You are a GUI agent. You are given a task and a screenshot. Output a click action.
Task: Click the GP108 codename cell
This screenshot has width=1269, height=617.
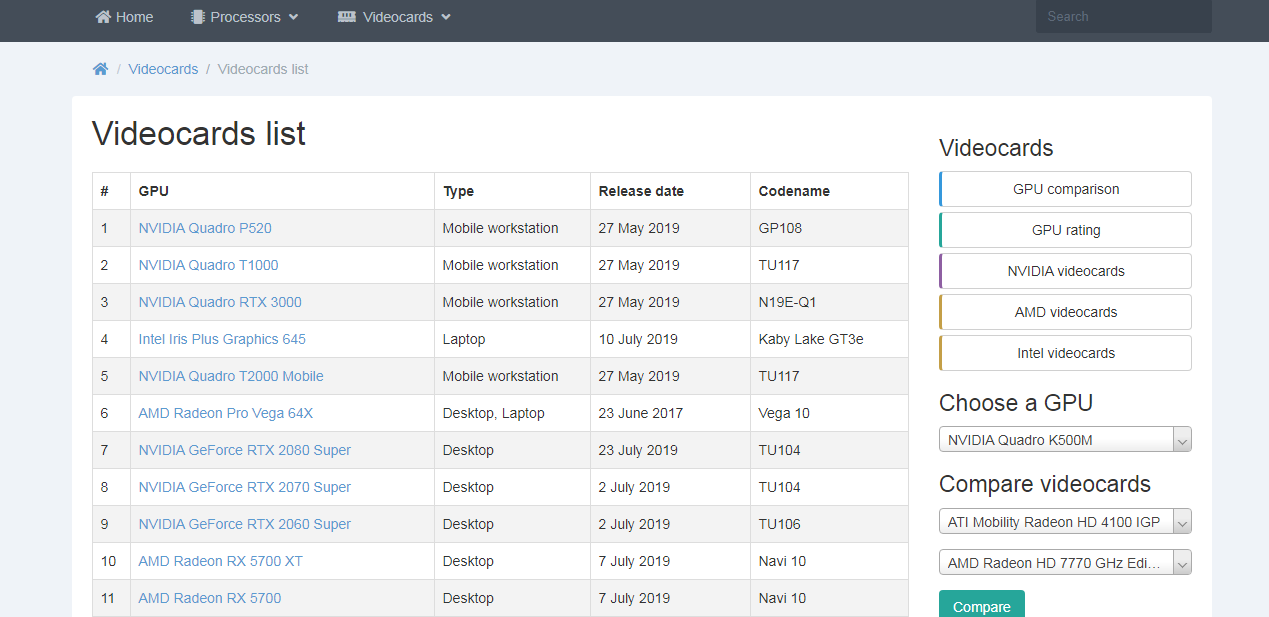[829, 228]
